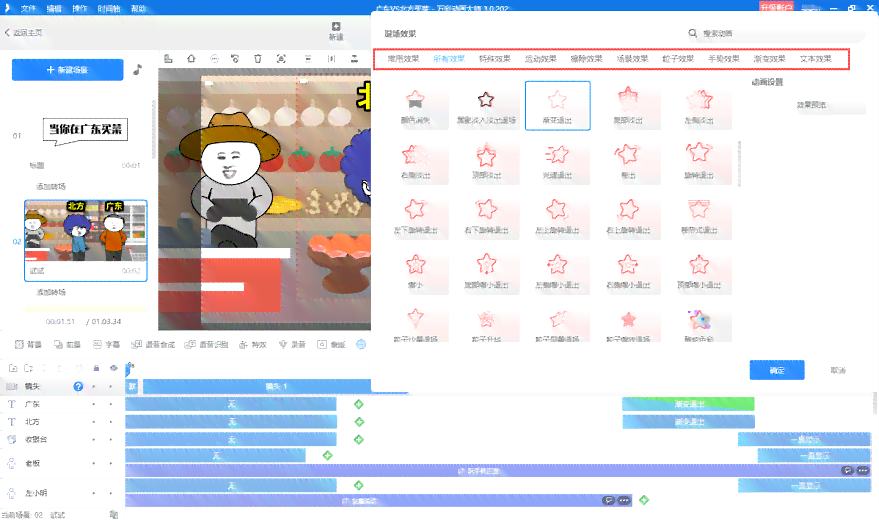Select the 左下旋转退出 effect
The image size is (879, 520).
coord(415,216)
